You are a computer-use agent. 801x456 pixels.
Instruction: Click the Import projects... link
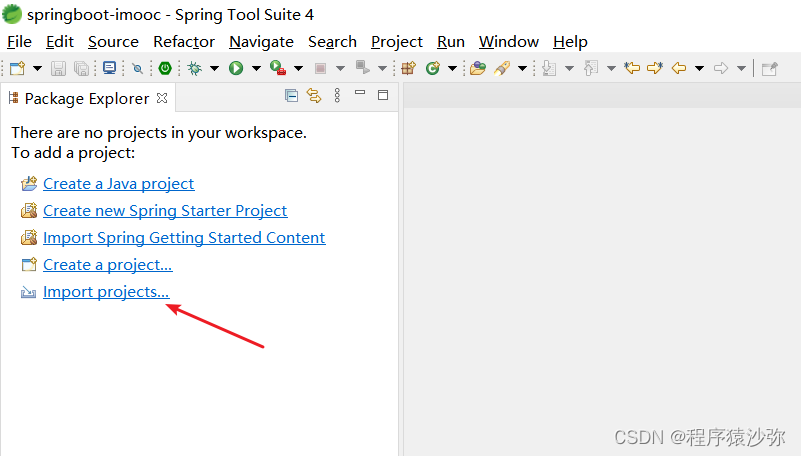click(106, 292)
